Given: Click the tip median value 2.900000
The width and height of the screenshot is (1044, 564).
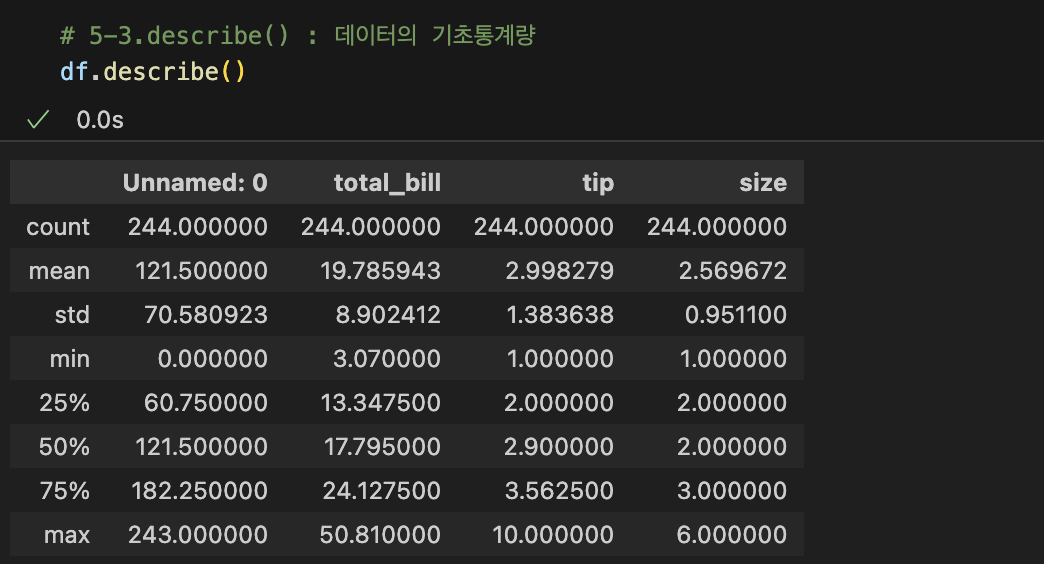Looking at the screenshot, I should click(x=559, y=447).
